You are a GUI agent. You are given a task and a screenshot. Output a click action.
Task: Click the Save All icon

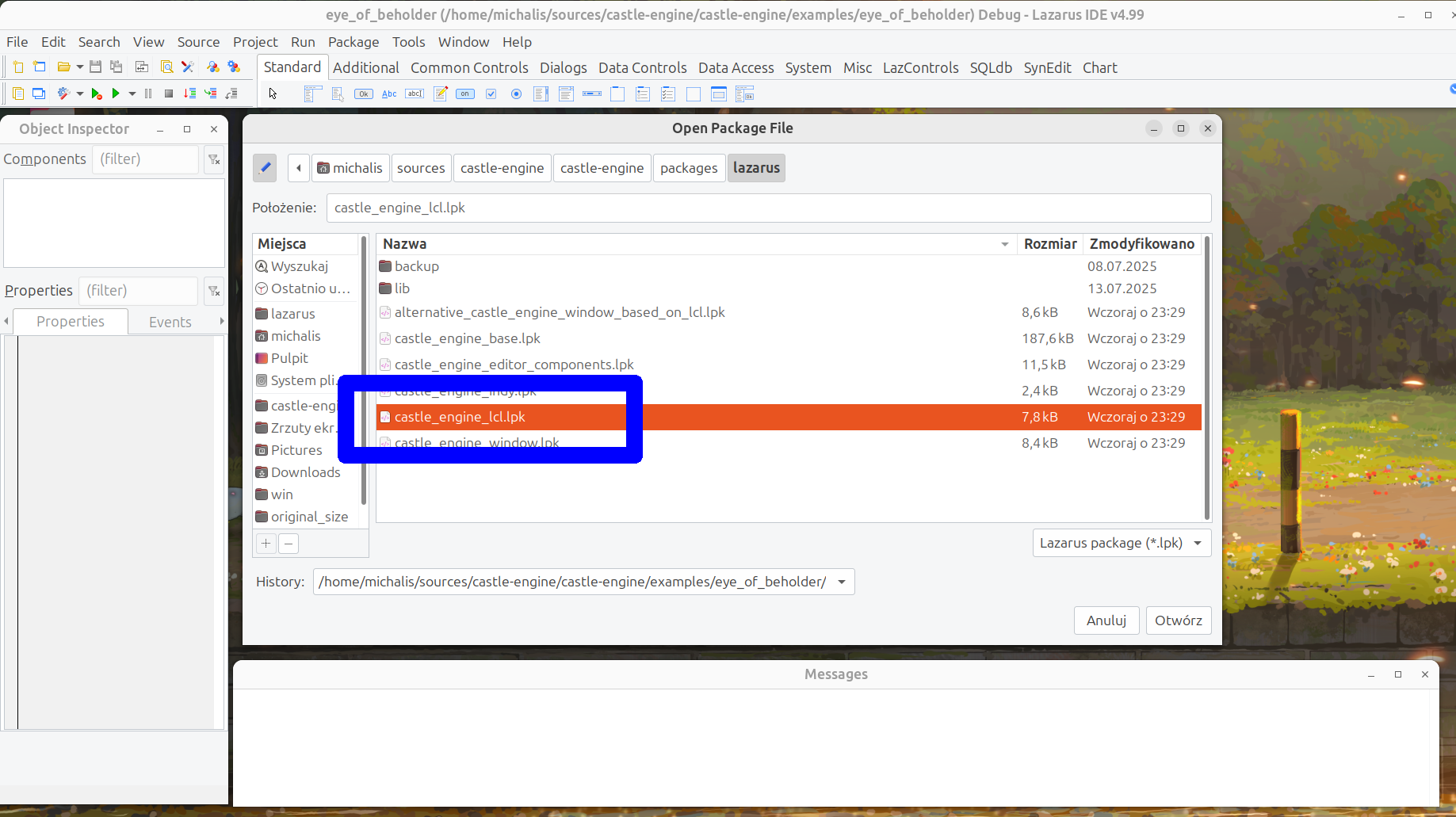point(116,67)
